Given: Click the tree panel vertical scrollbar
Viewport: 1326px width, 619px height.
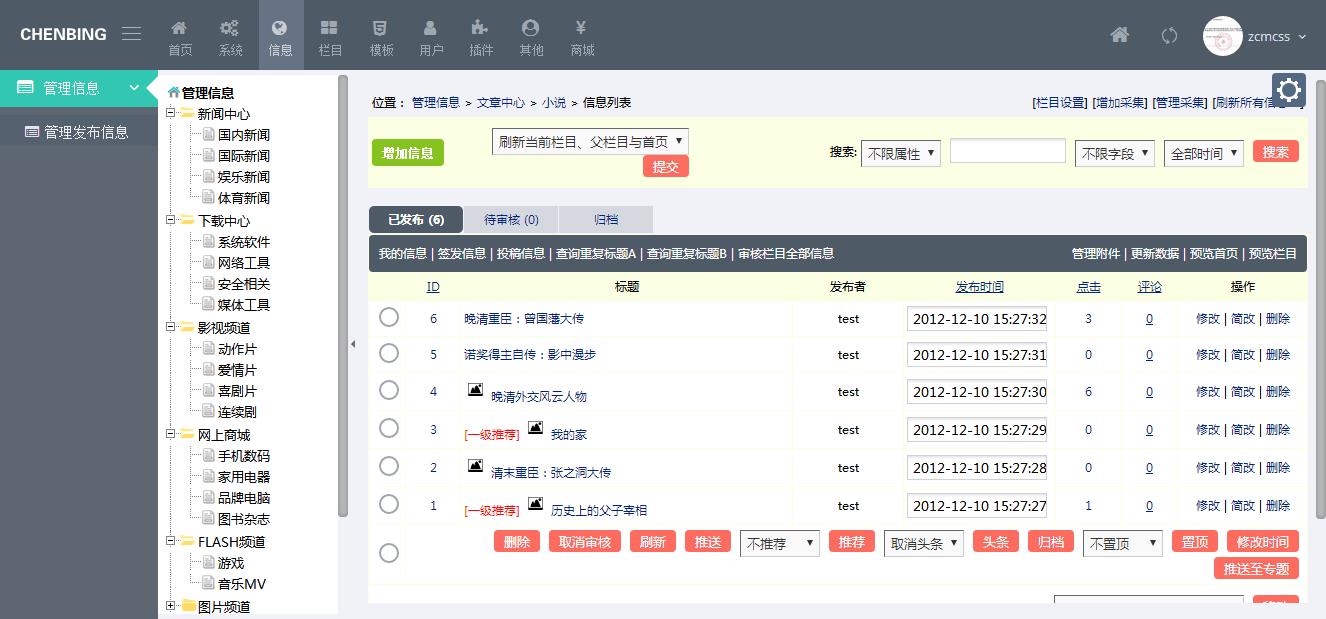Looking at the screenshot, I should [x=343, y=296].
